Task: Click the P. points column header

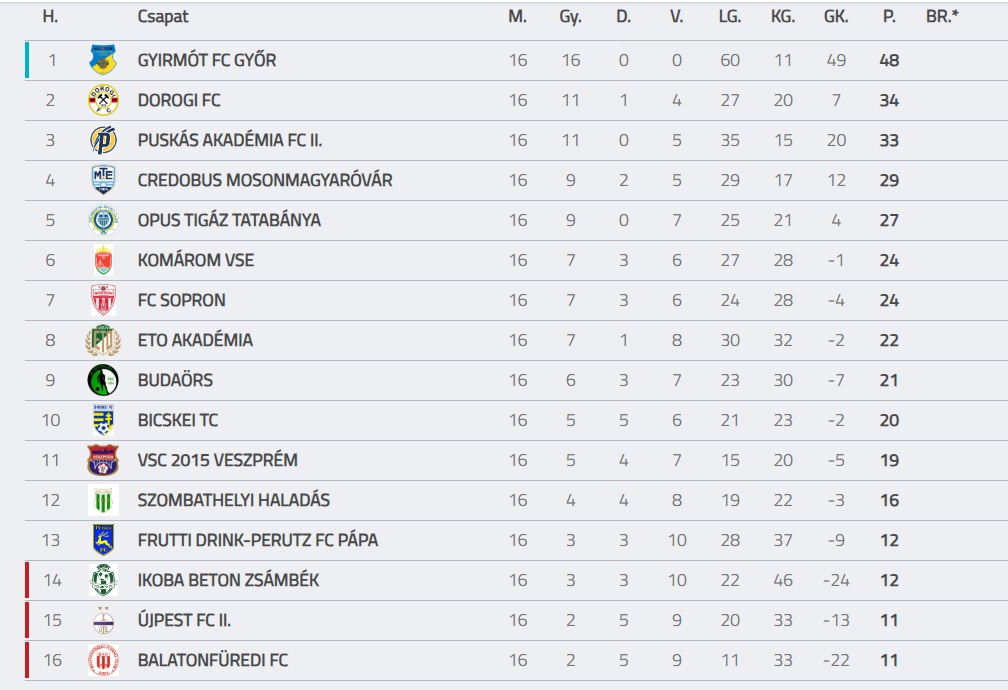Action: pos(889,17)
